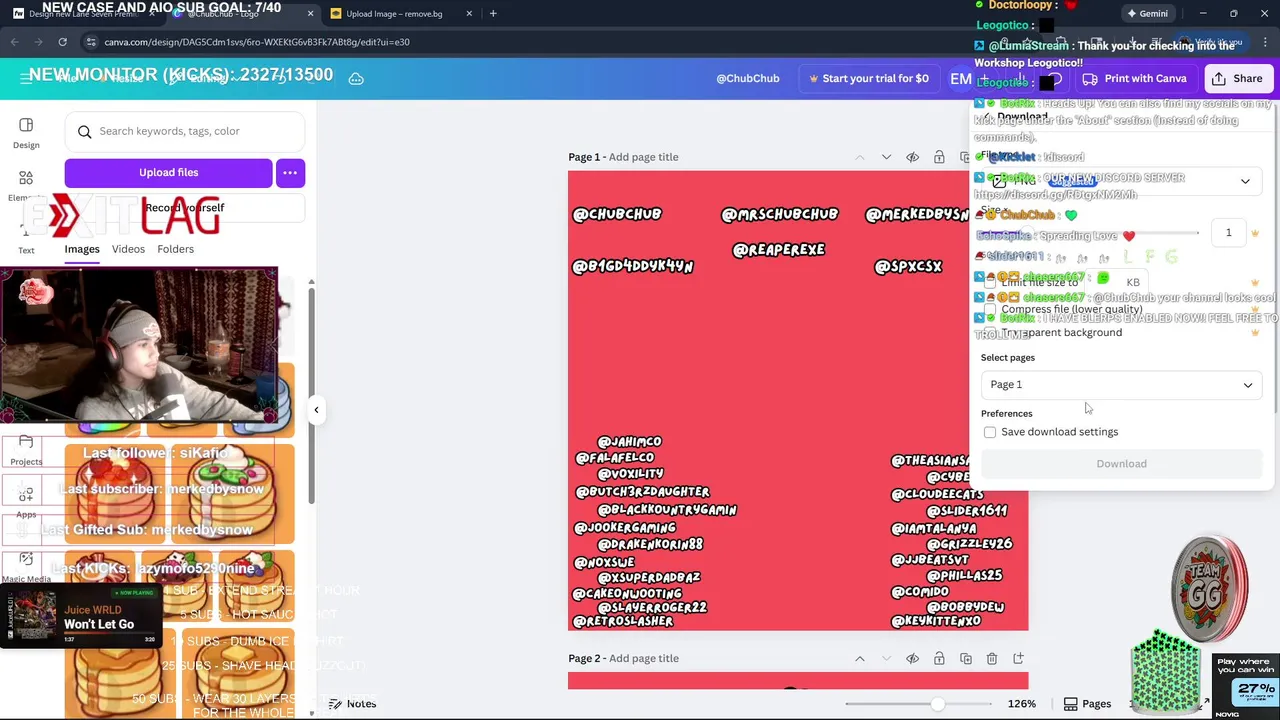Select the @B1GD4DDYK4YN text on canvas
The image size is (1280, 720).
click(x=632, y=267)
